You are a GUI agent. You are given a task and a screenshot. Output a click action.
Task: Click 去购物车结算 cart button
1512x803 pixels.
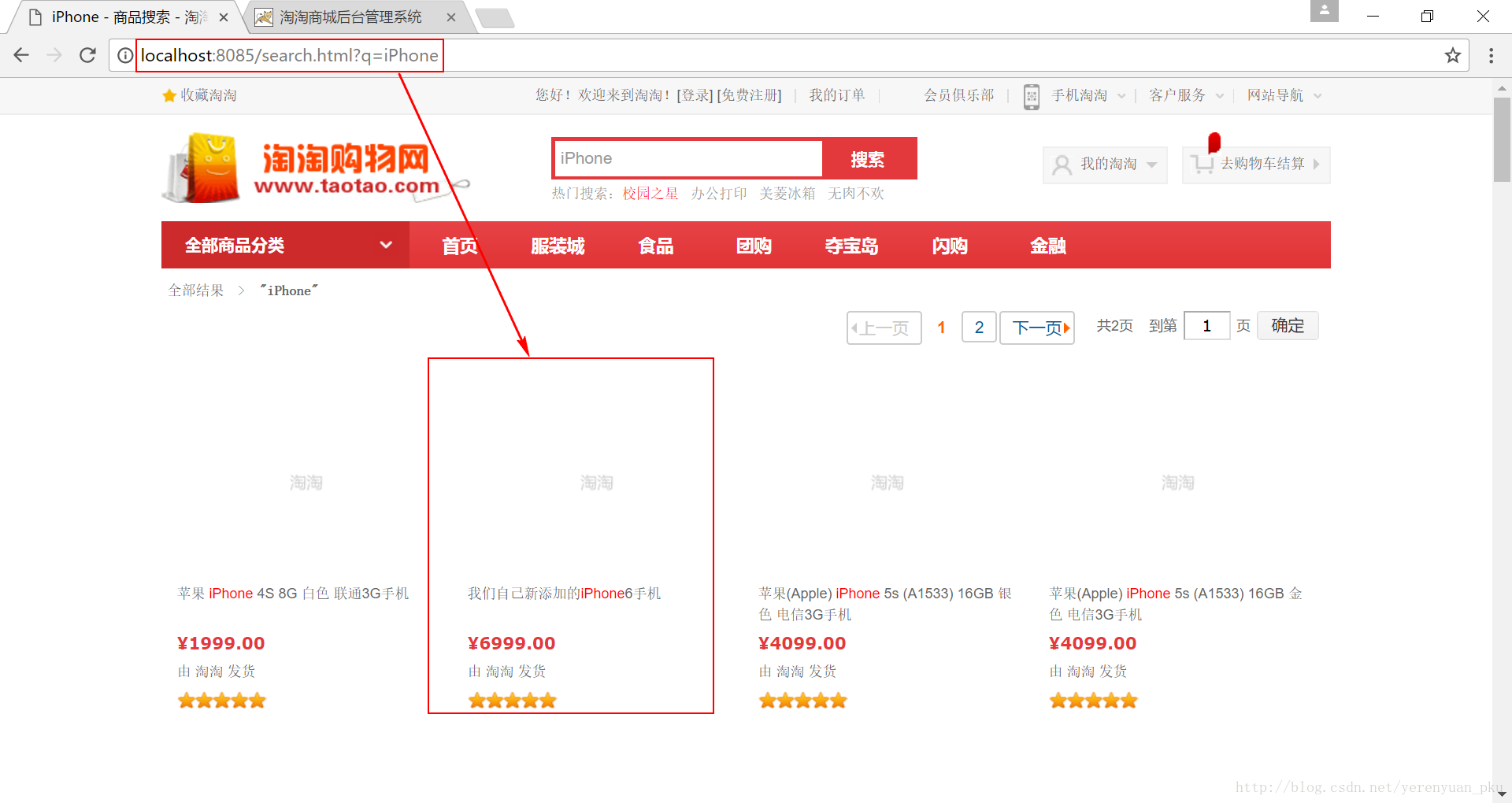point(1256,165)
